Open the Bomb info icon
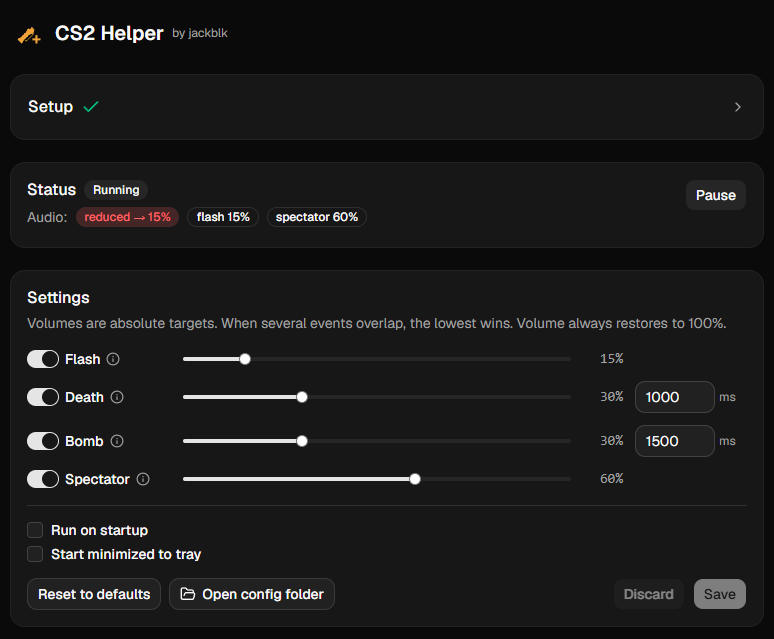Image resolution: width=774 pixels, height=639 pixels. pyautogui.click(x=117, y=441)
